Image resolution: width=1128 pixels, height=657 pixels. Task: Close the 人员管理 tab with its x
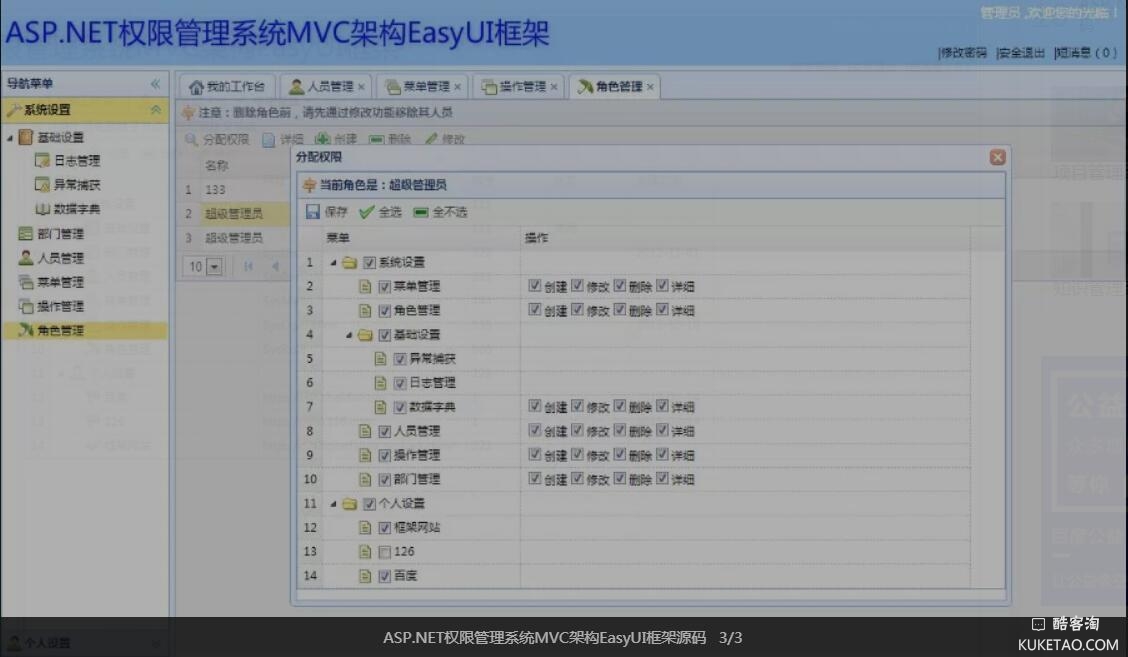(x=361, y=87)
